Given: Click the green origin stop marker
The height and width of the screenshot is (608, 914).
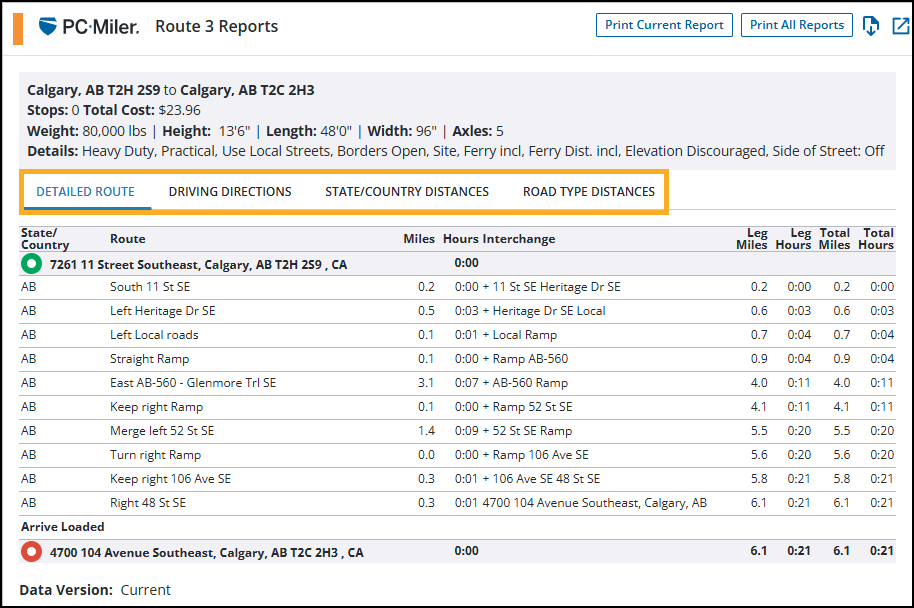Looking at the screenshot, I should (31, 264).
